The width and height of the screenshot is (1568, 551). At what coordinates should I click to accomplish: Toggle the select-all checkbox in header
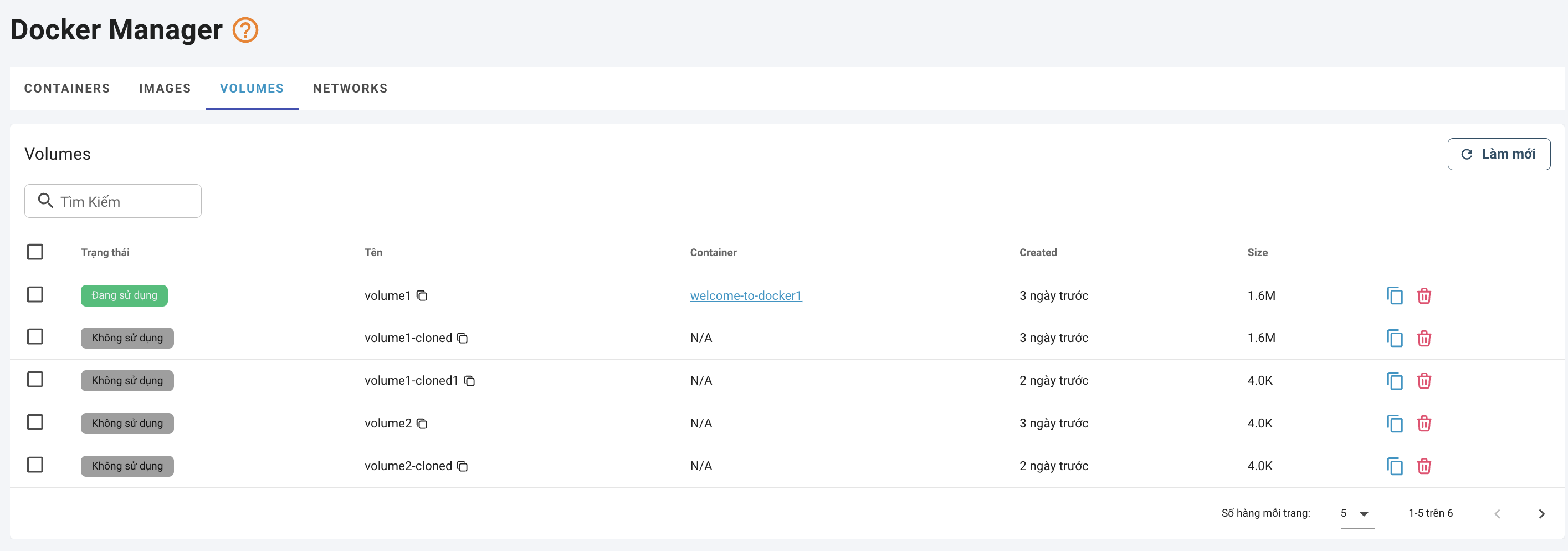click(x=35, y=252)
